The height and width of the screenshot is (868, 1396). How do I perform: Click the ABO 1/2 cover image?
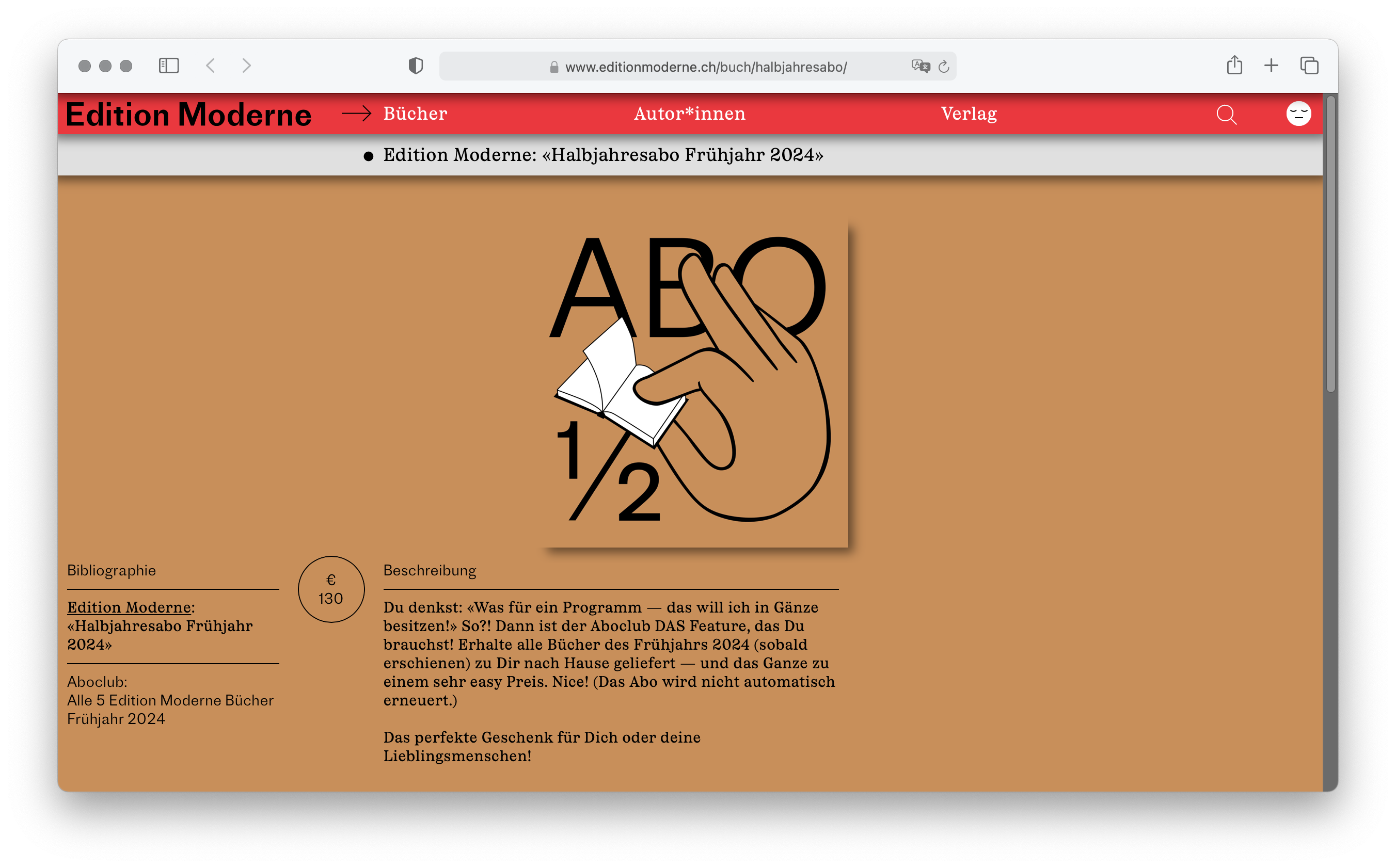(x=695, y=383)
